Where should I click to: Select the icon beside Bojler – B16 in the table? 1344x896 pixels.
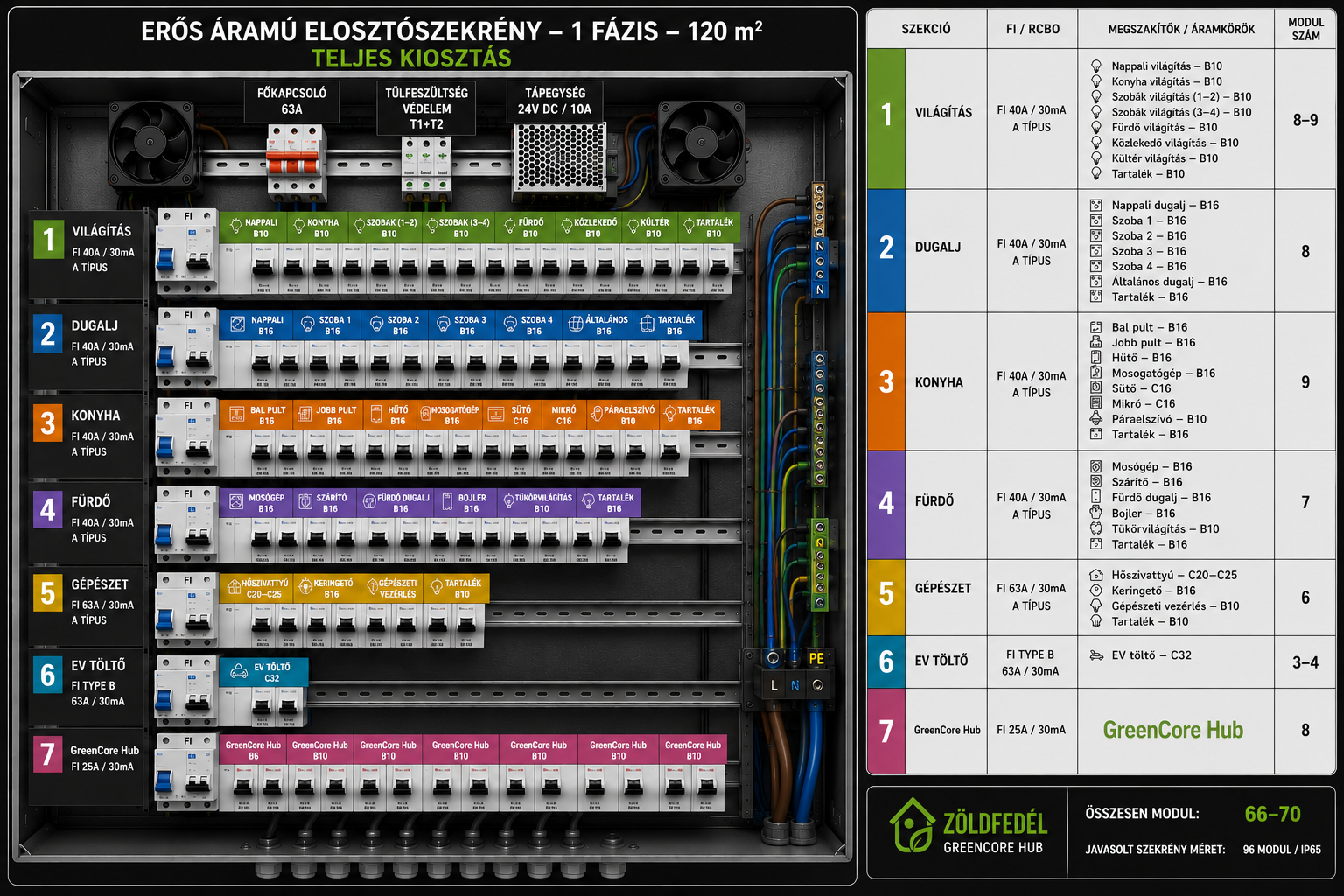1096,513
